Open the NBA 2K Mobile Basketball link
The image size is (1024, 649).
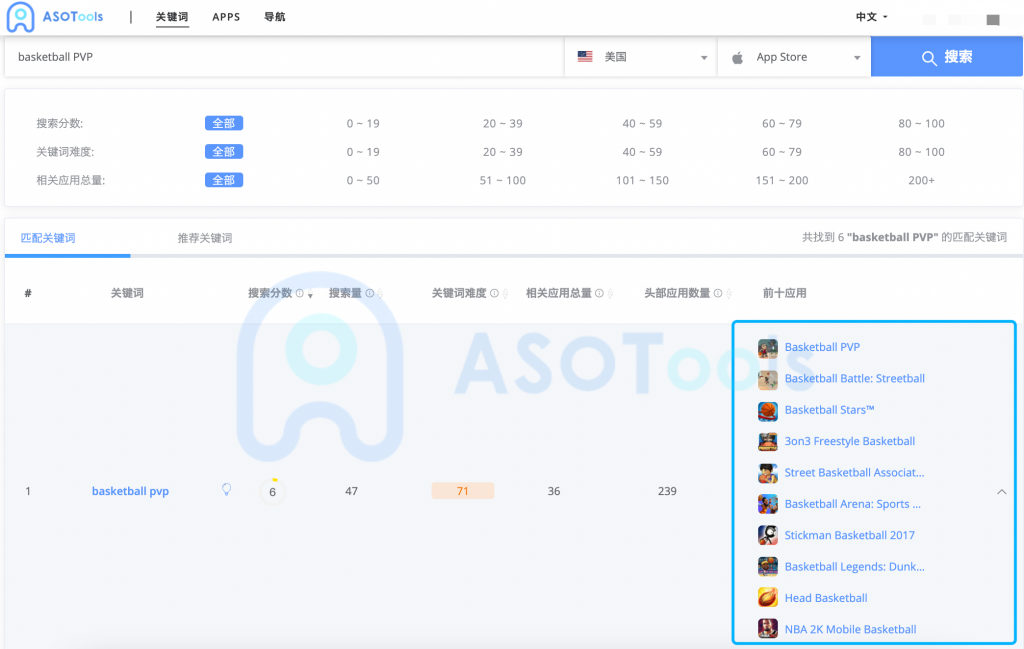tap(850, 629)
